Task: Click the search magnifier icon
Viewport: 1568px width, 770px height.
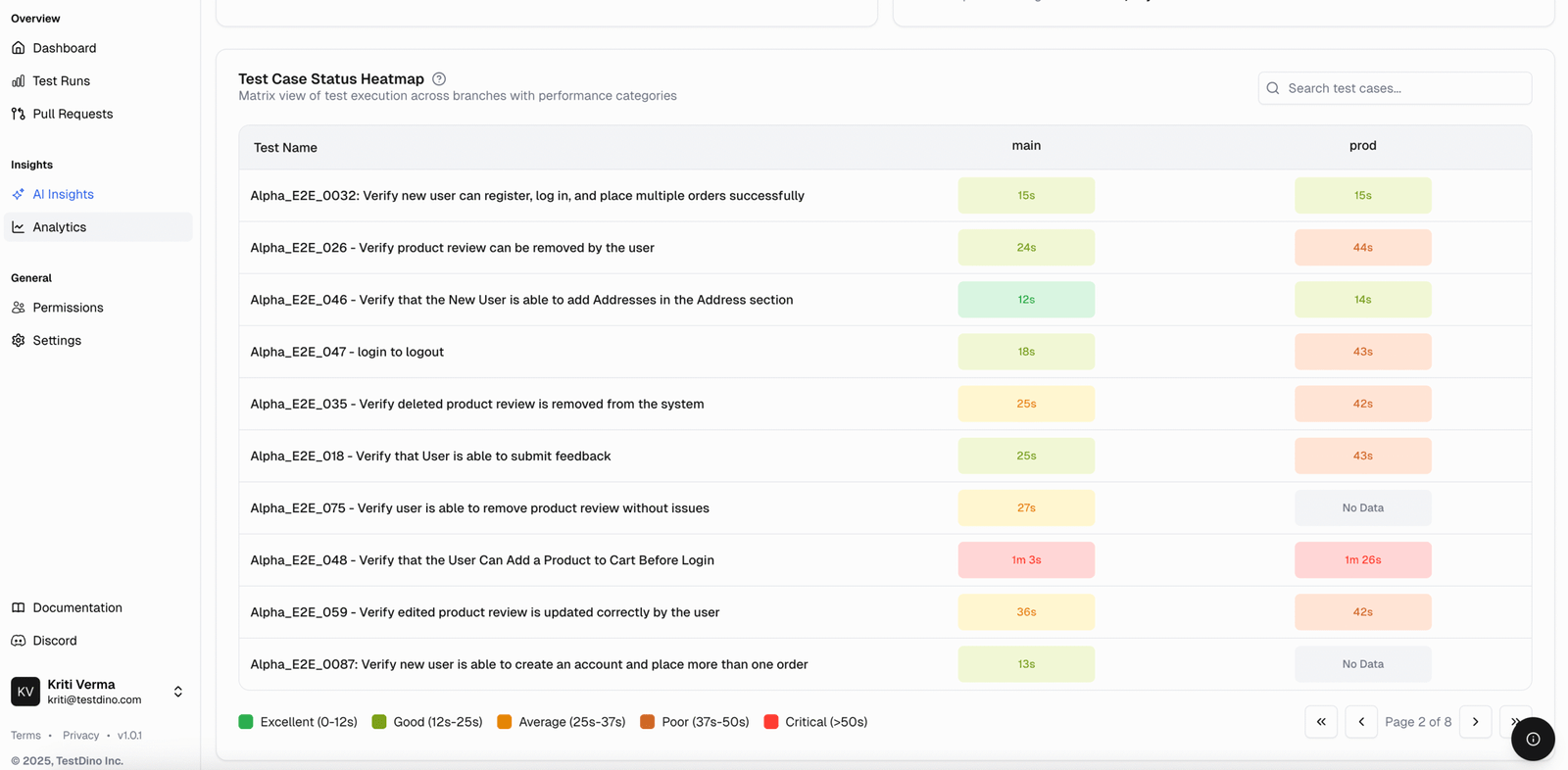Action: pos(1273,88)
